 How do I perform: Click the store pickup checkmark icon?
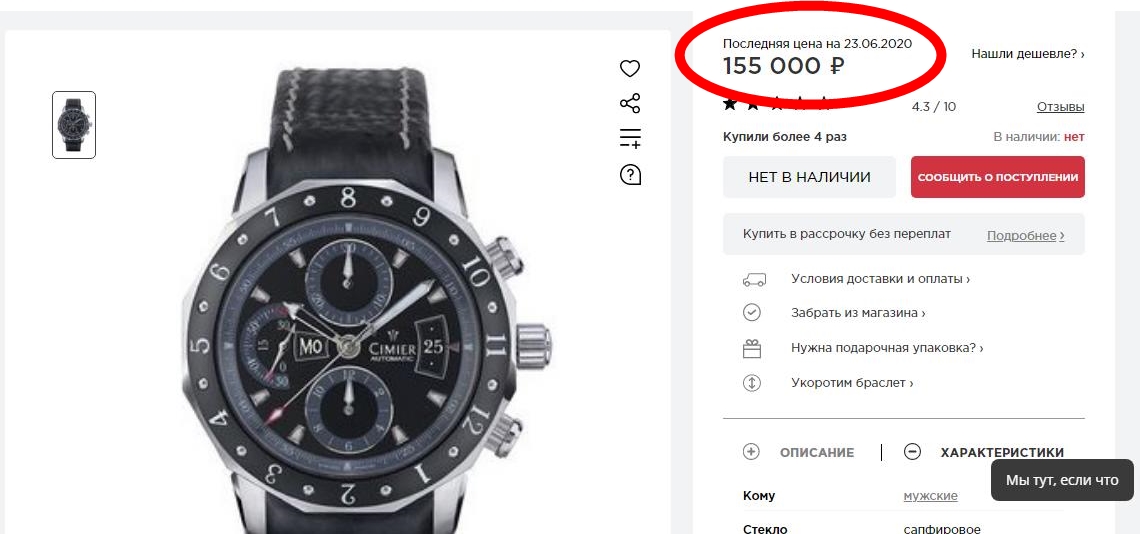pyautogui.click(x=753, y=313)
